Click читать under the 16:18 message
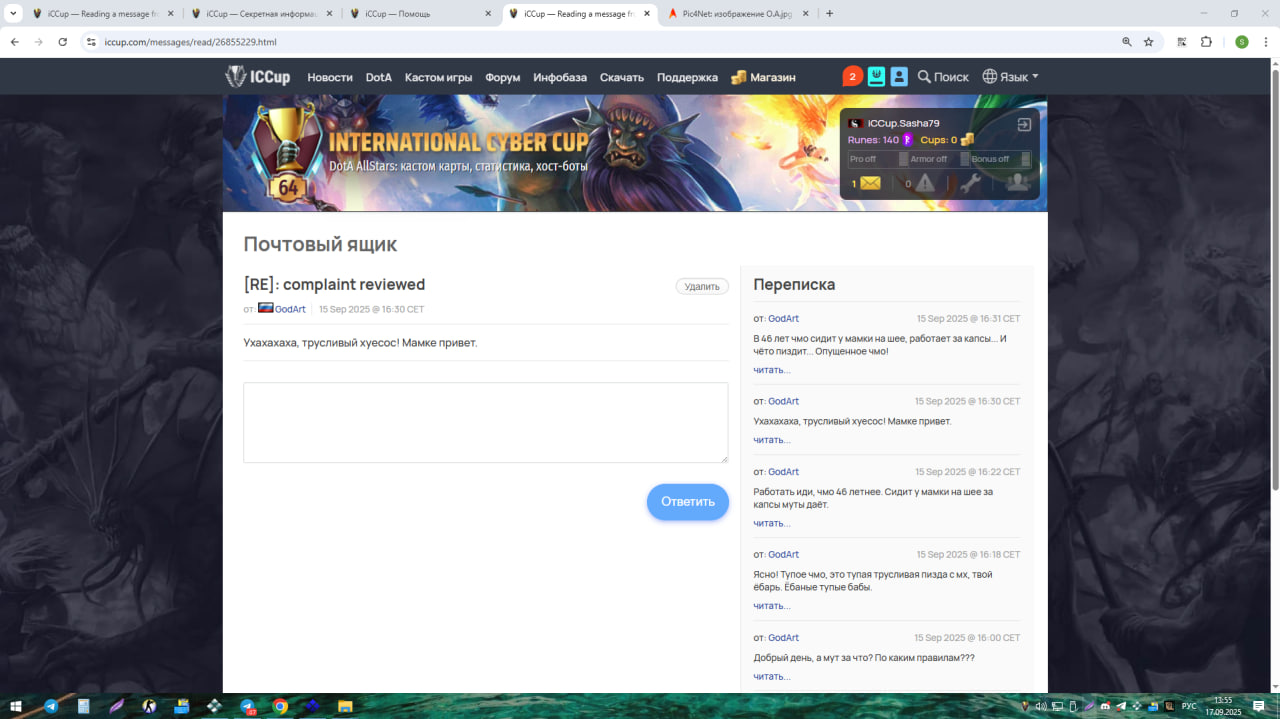Screen dimensions: 1280x719 click(772, 606)
